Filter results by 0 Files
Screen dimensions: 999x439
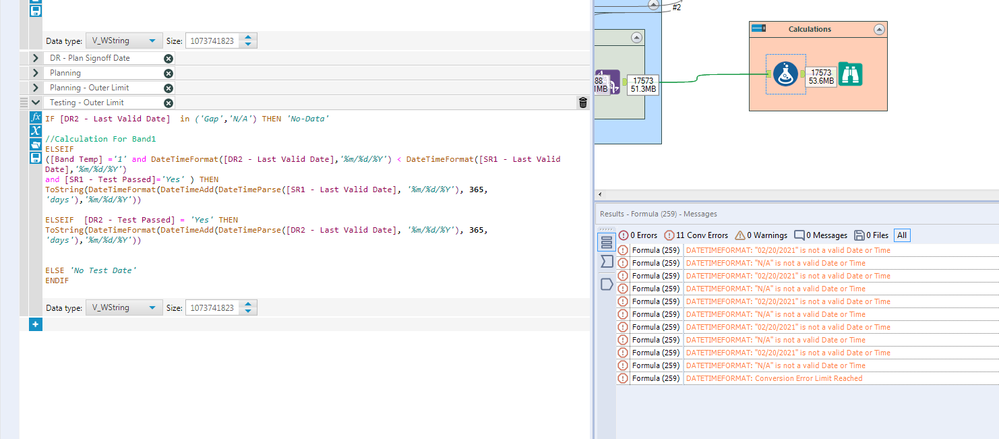click(x=872, y=235)
